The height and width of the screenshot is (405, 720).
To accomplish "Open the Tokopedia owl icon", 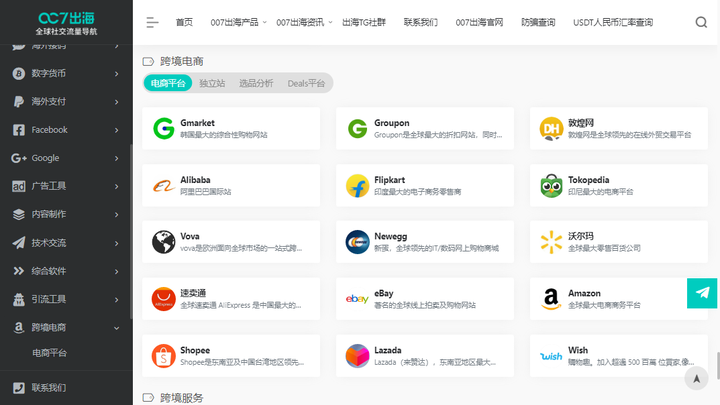I will (x=551, y=186).
